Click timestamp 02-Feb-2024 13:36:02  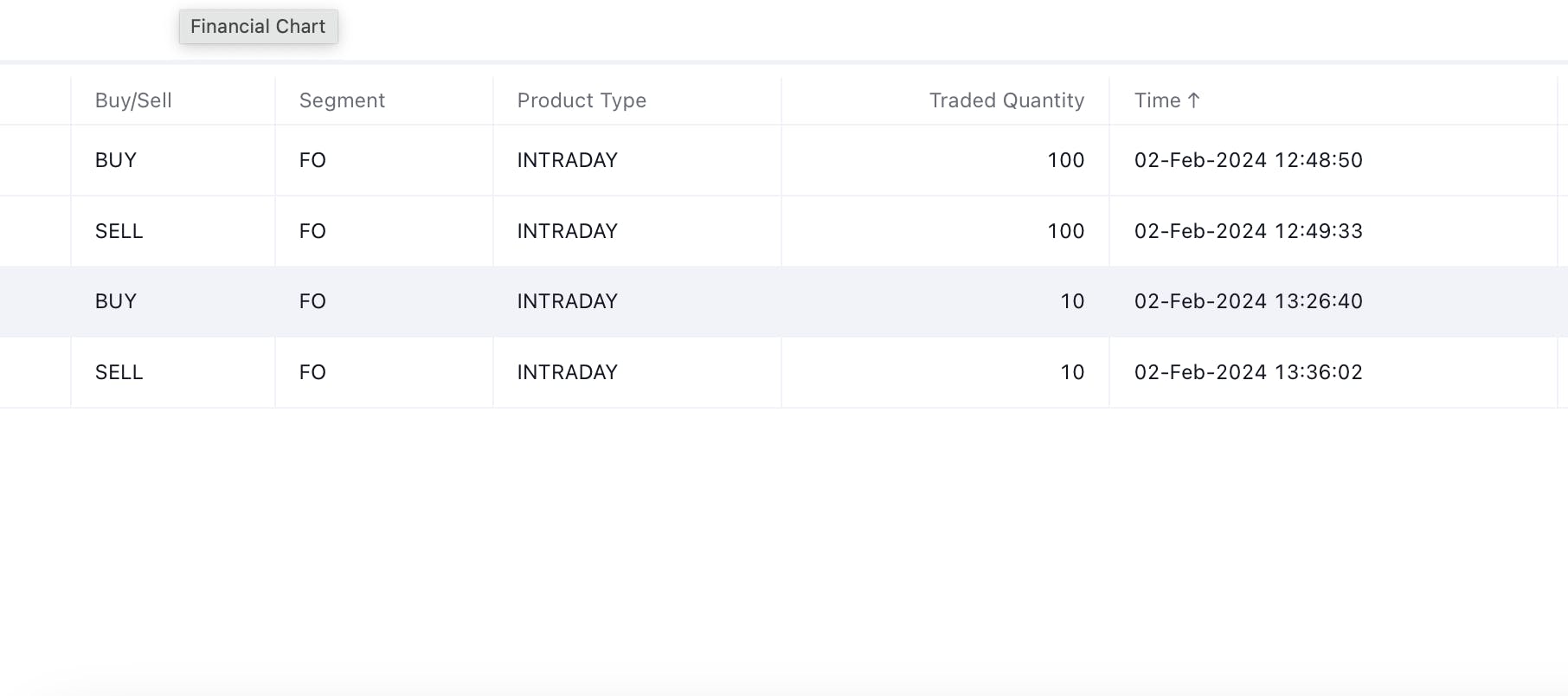pos(1248,372)
